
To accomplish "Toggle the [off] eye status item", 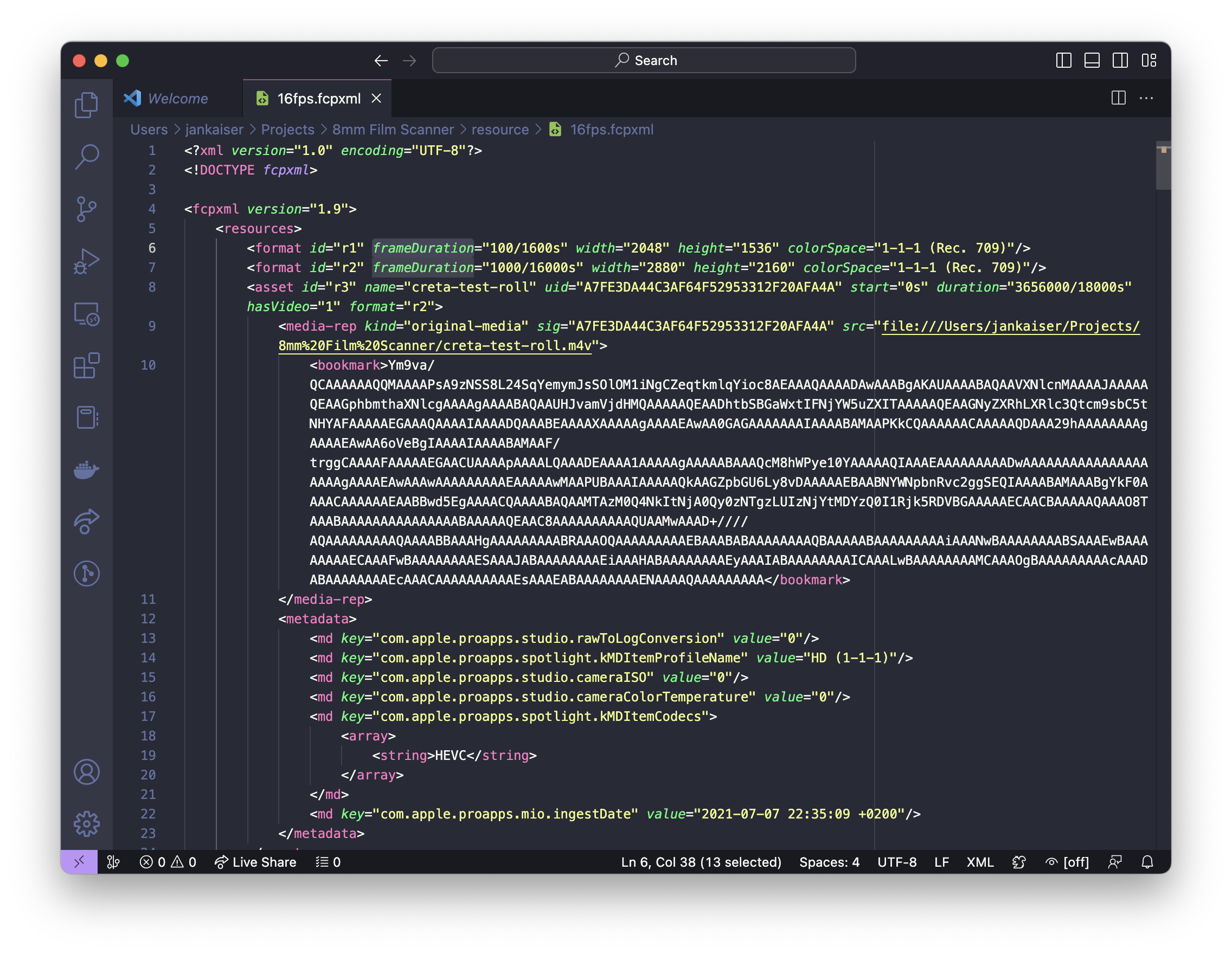I will [x=1067, y=862].
